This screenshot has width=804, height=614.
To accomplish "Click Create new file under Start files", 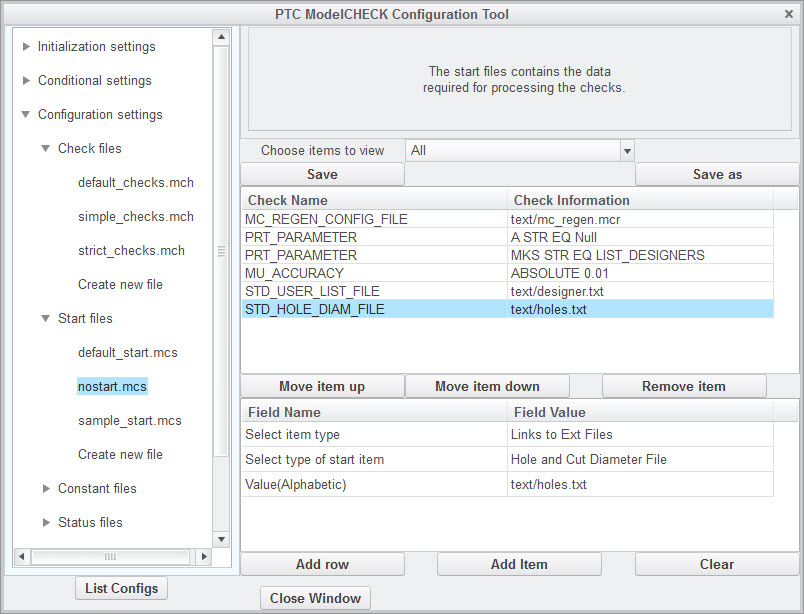I will point(120,454).
